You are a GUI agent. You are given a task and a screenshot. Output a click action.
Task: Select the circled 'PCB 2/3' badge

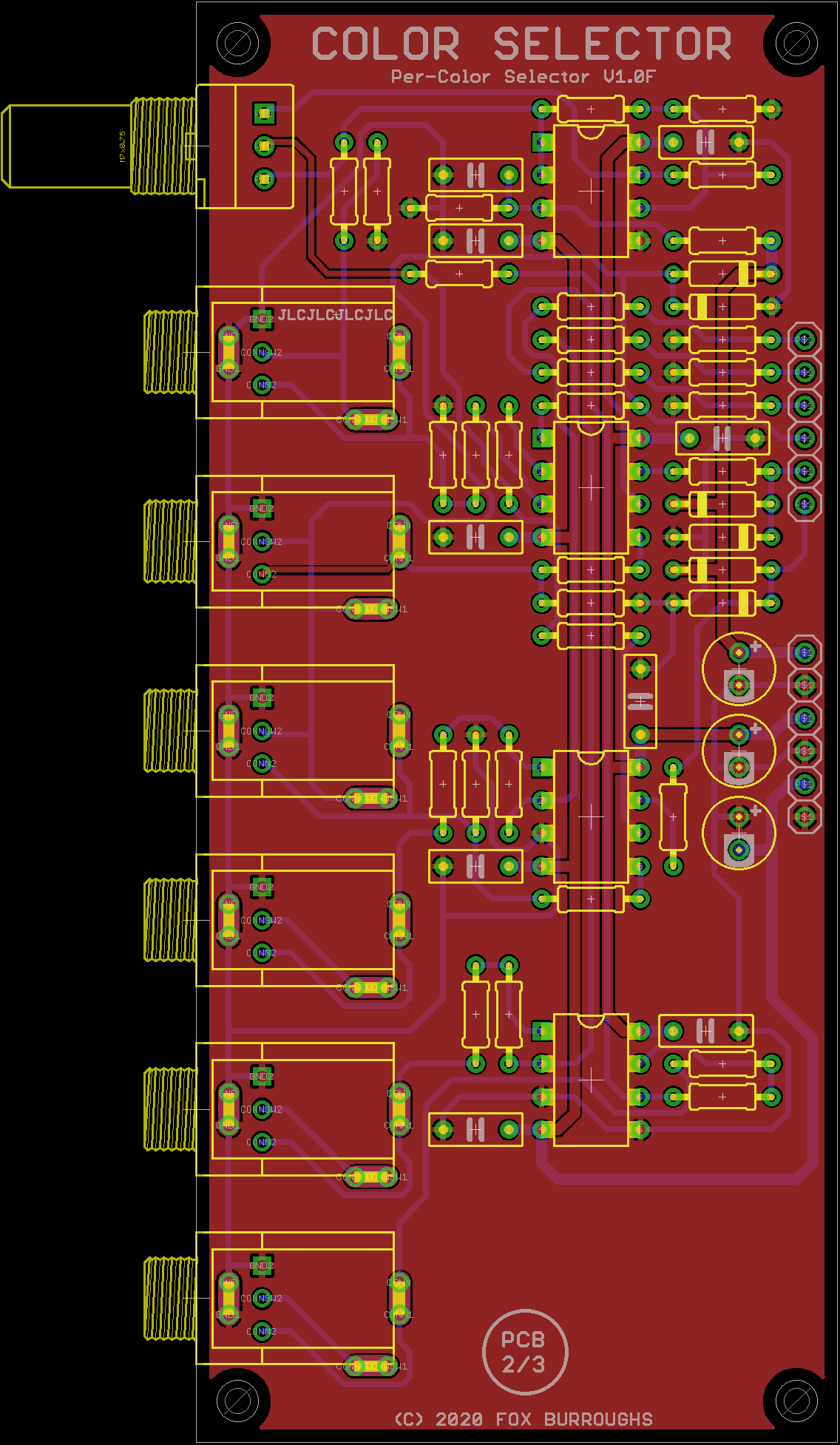click(x=525, y=1352)
